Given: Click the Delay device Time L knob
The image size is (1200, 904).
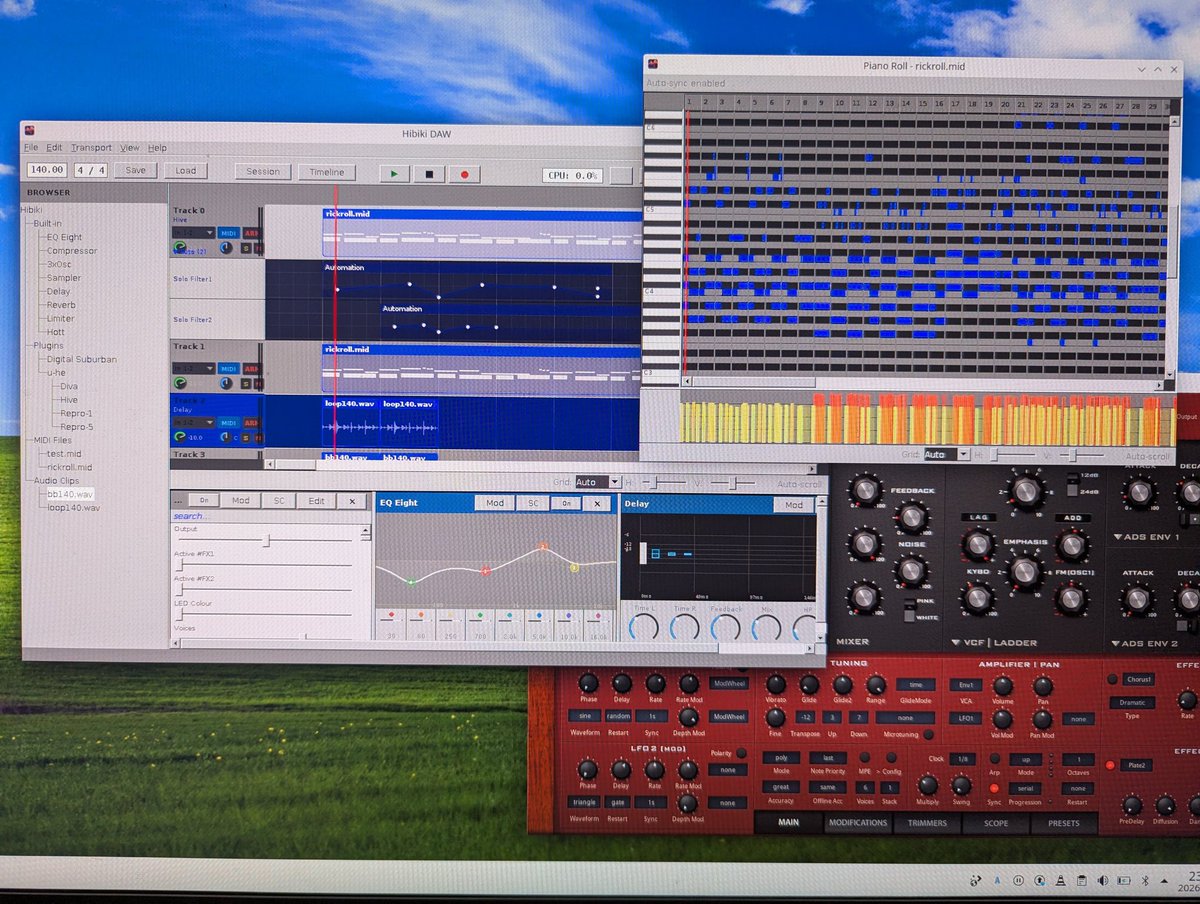Looking at the screenshot, I should pyautogui.click(x=644, y=627).
